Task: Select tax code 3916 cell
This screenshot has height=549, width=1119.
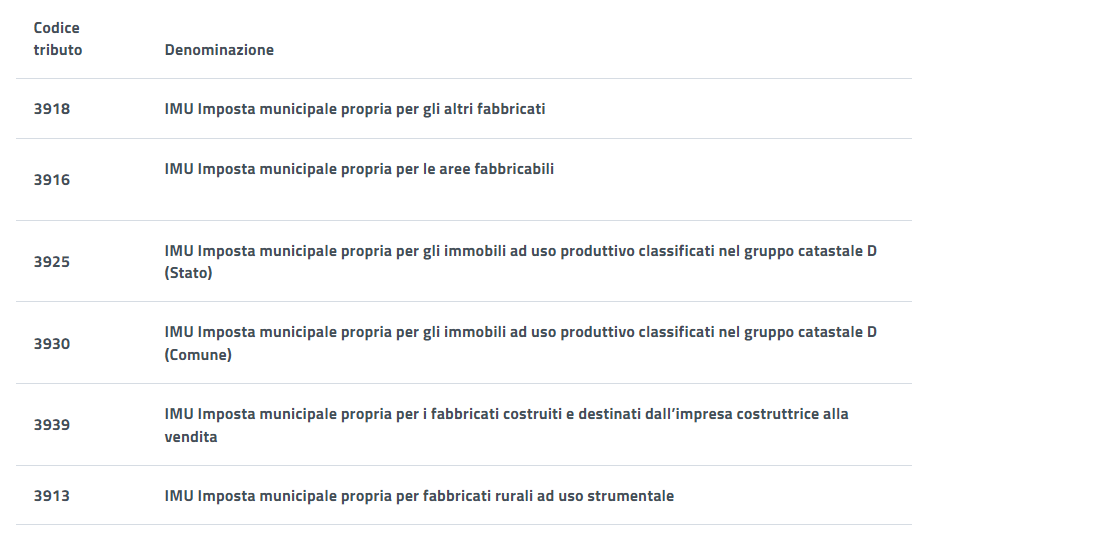Action: (x=52, y=180)
